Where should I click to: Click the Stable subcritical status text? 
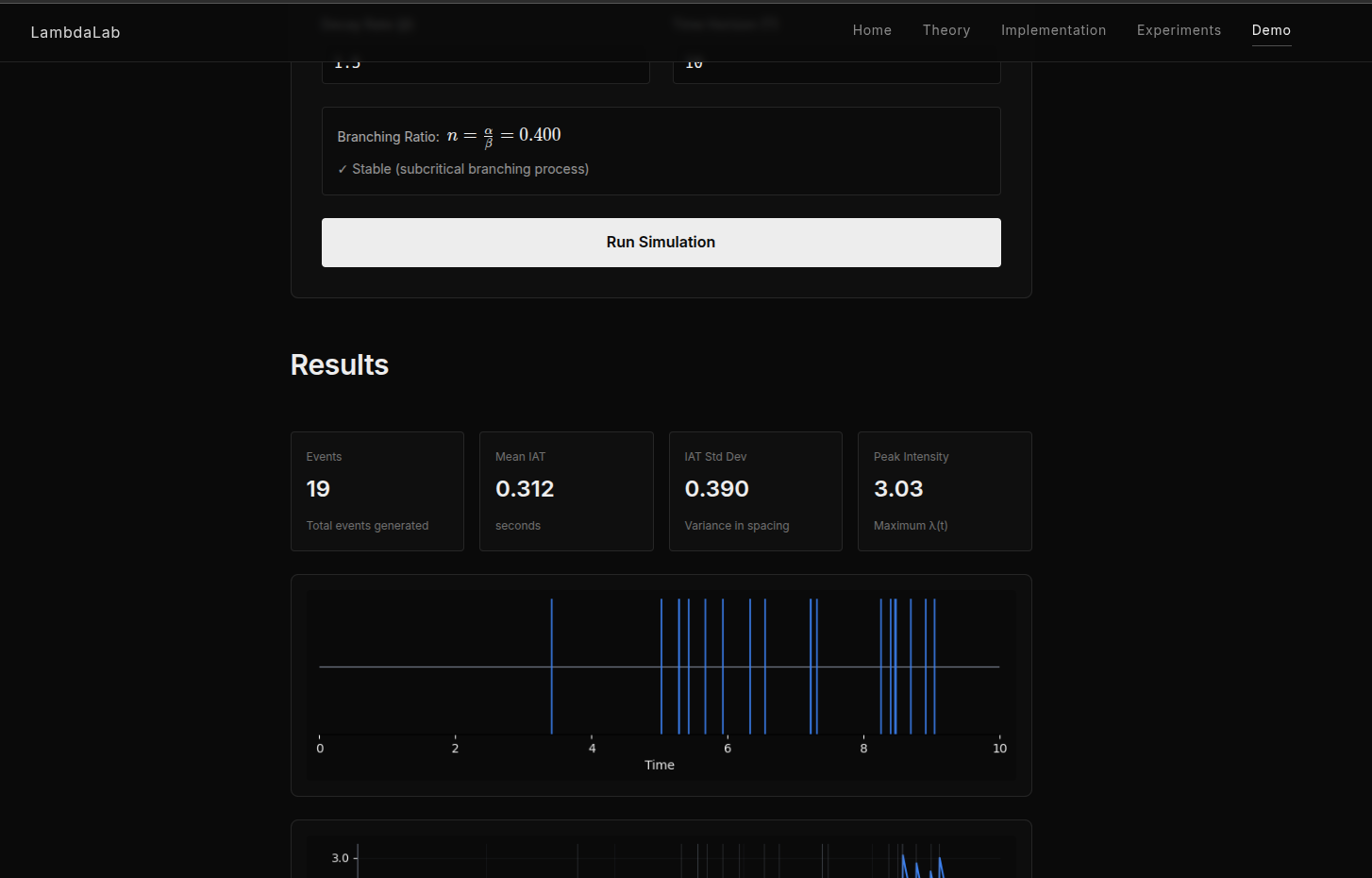(x=470, y=169)
